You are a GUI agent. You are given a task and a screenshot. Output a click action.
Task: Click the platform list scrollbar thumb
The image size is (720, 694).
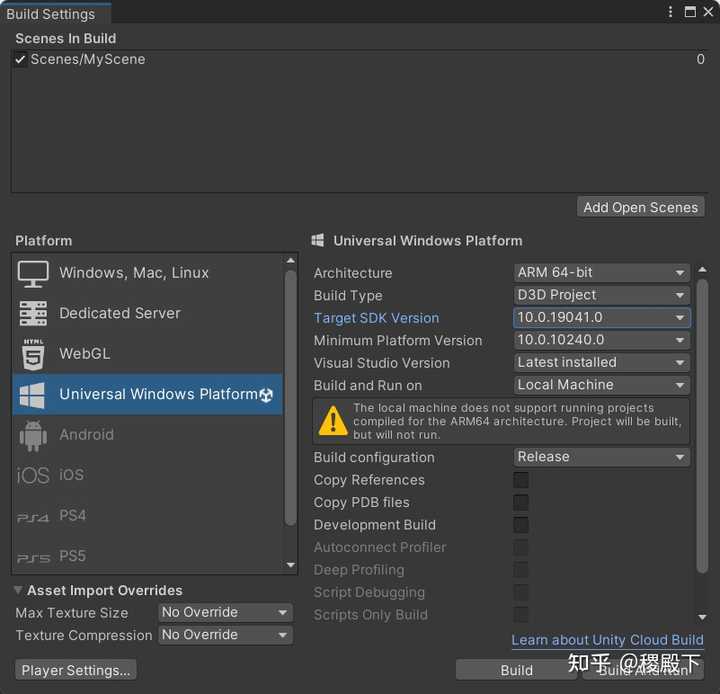290,398
